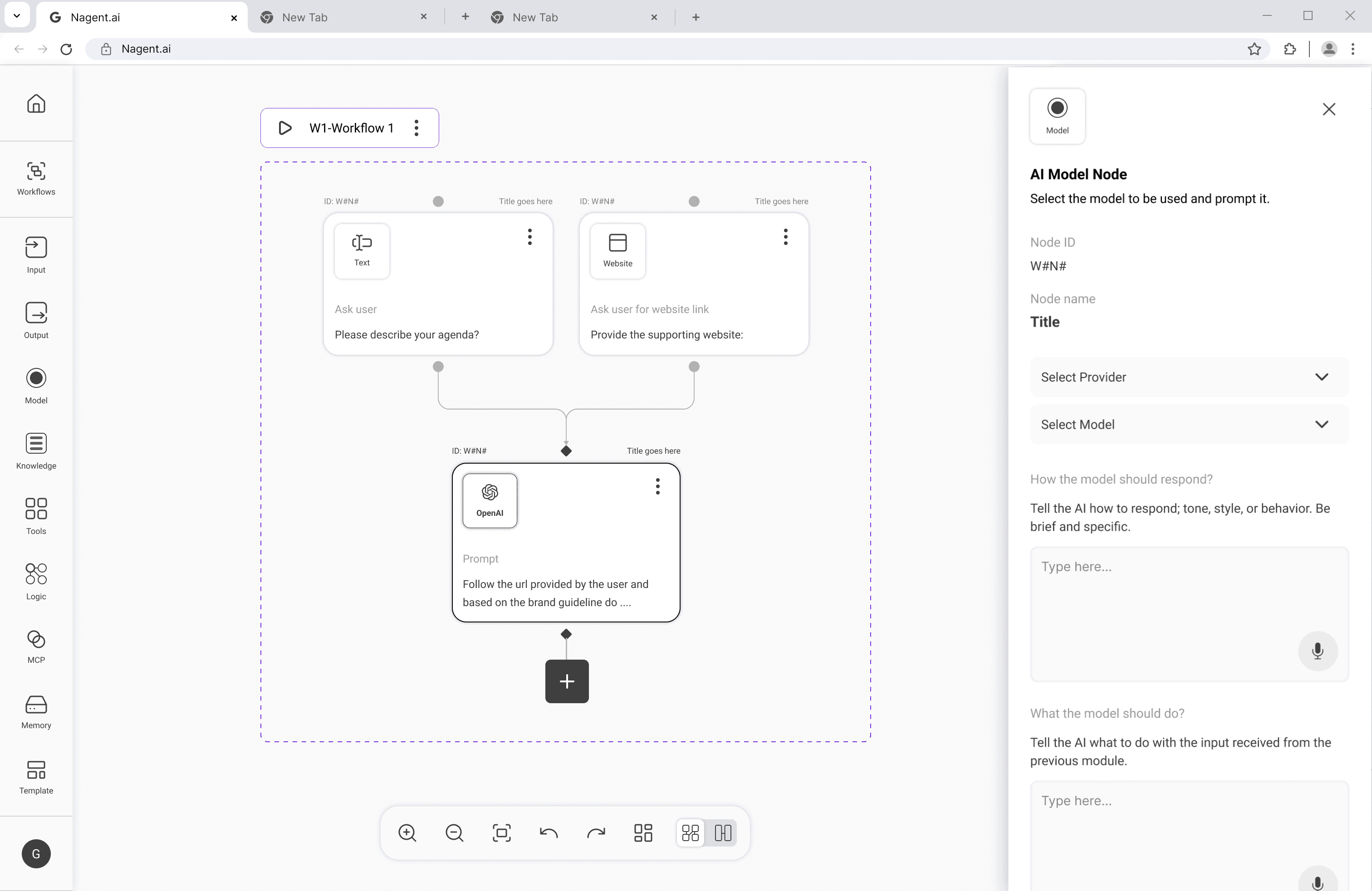Close the AI Model Node panel
The width and height of the screenshot is (1372, 891).
tap(1329, 109)
